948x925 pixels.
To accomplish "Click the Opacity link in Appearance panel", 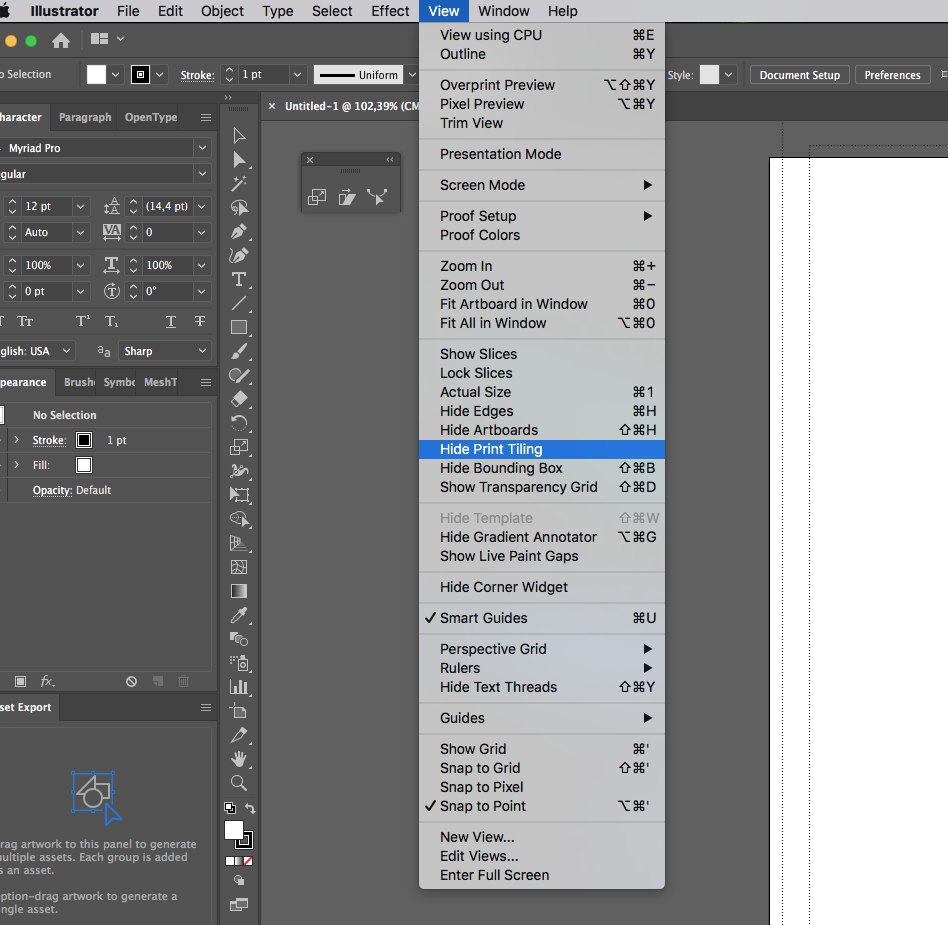I will coord(52,490).
